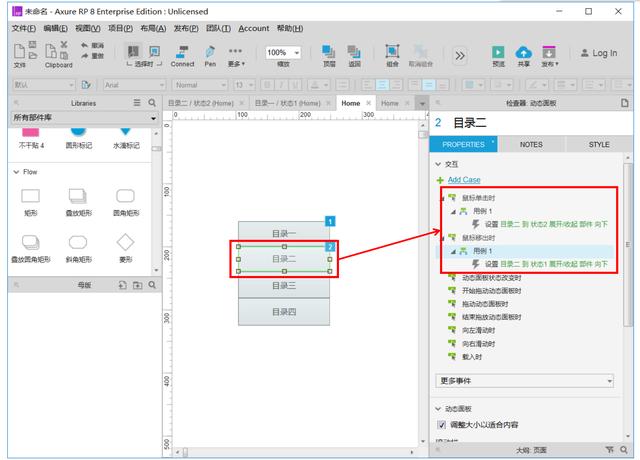Select the 菱形 flow shape
Image resolution: width=640 pixels, height=460 pixels.
point(126,248)
